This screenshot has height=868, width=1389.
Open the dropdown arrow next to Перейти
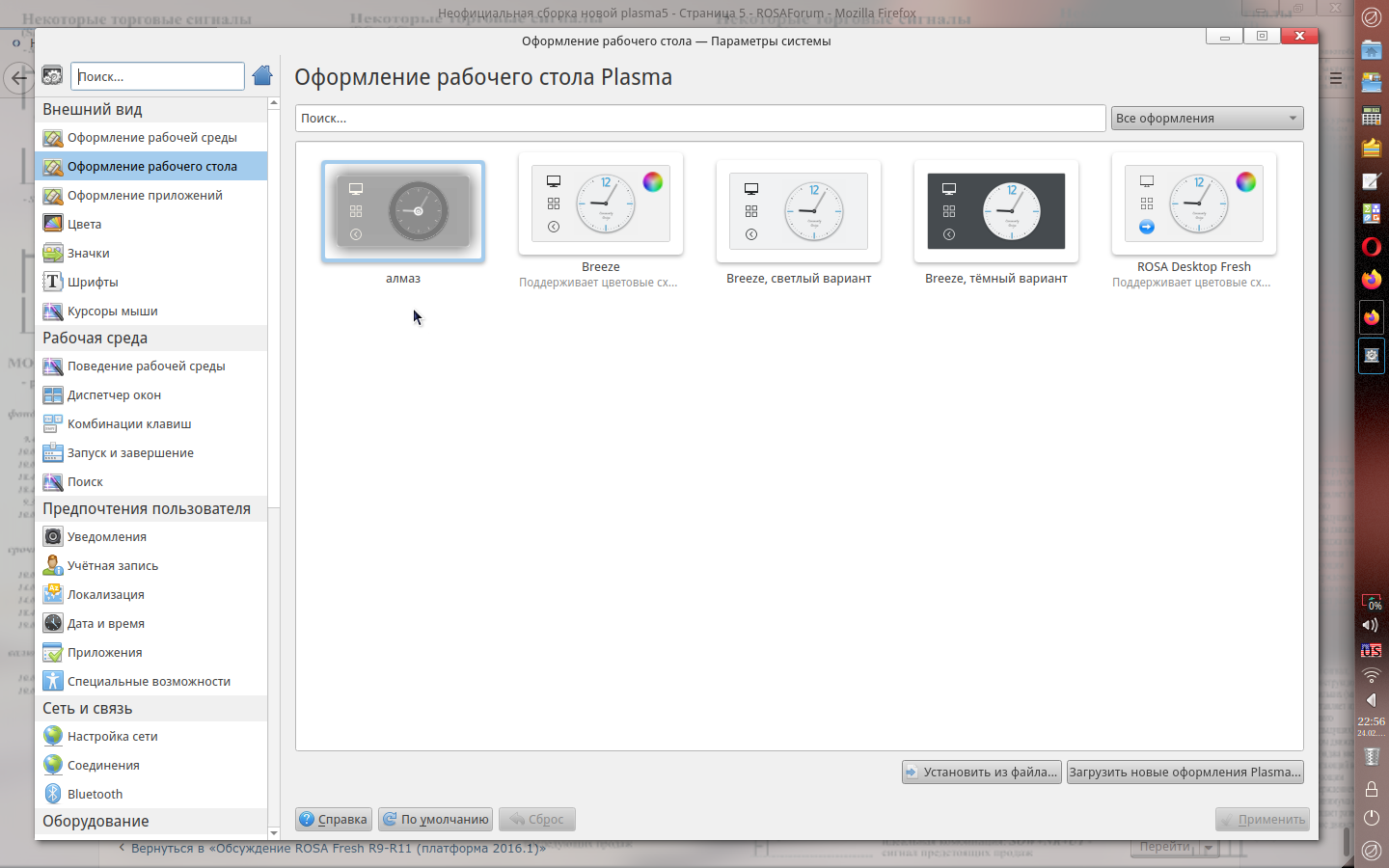point(1209,848)
